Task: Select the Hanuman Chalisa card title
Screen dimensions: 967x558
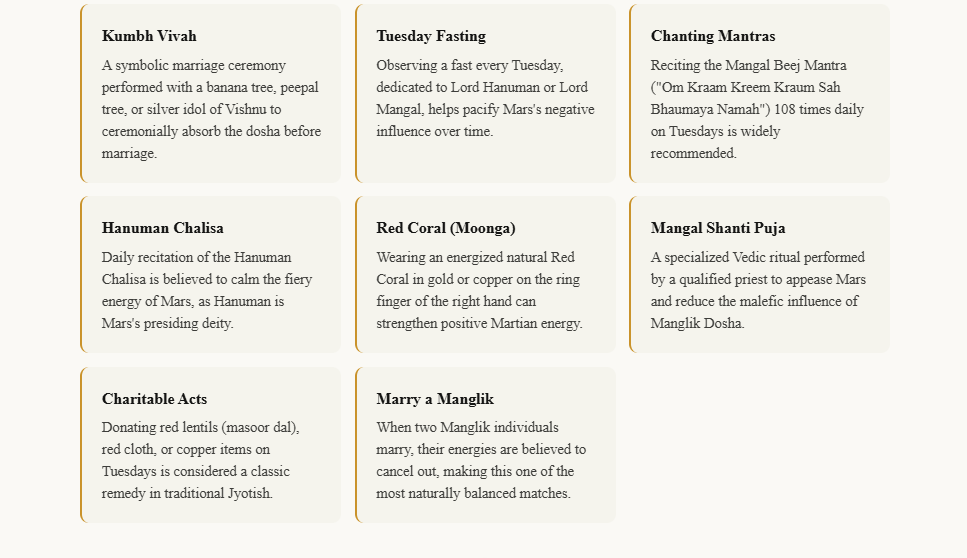Action: coord(163,228)
